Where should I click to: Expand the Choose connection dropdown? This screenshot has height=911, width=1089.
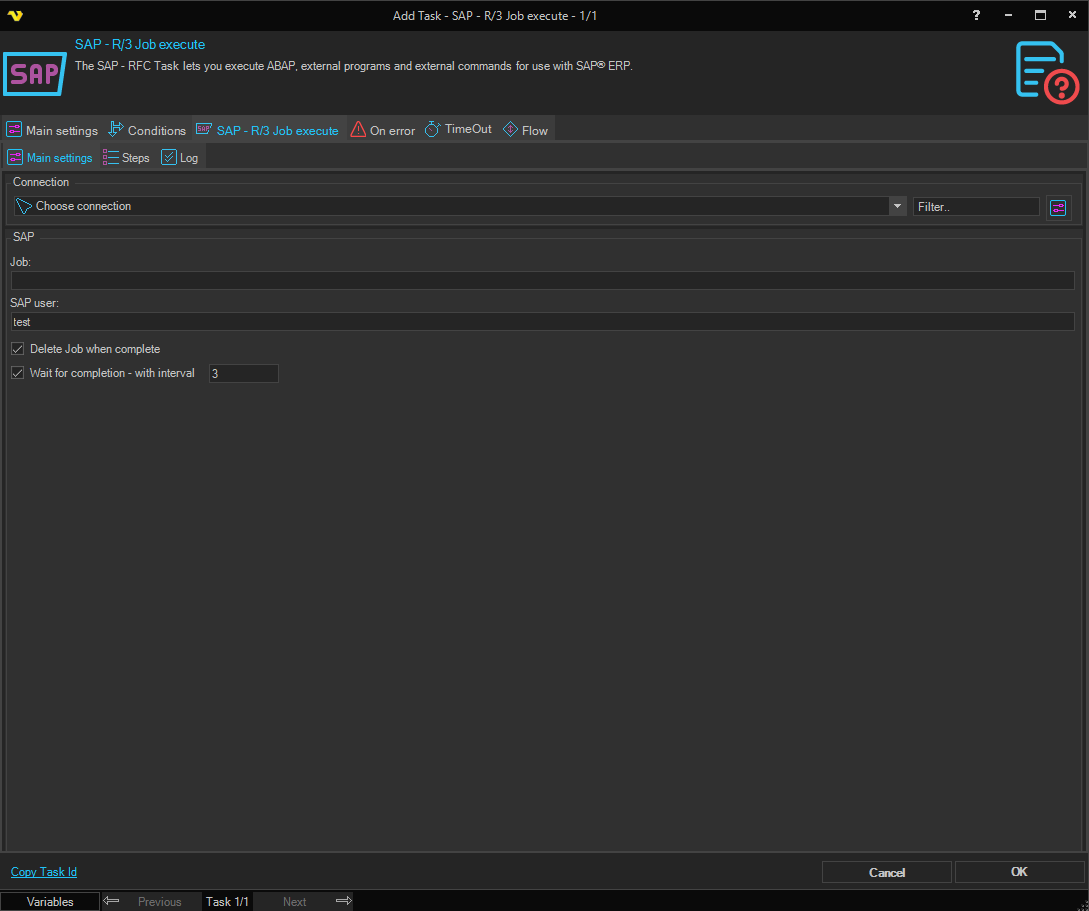(896, 206)
